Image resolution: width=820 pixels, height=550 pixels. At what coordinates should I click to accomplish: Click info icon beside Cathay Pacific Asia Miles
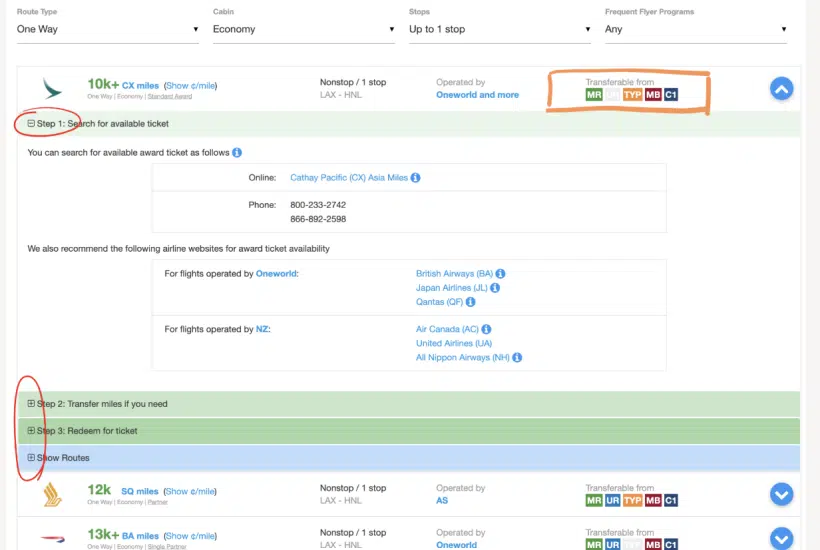click(x=416, y=178)
